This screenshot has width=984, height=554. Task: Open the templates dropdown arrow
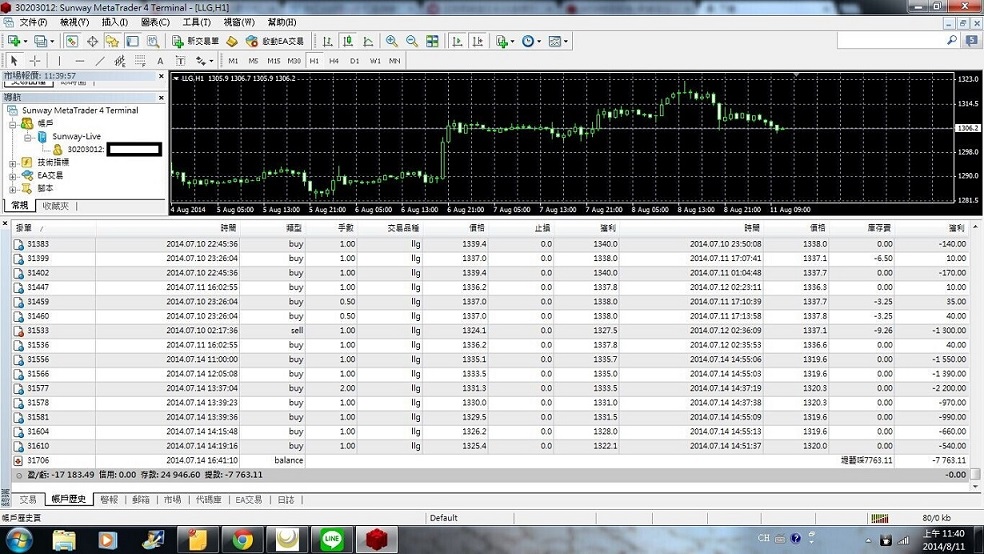coord(565,41)
